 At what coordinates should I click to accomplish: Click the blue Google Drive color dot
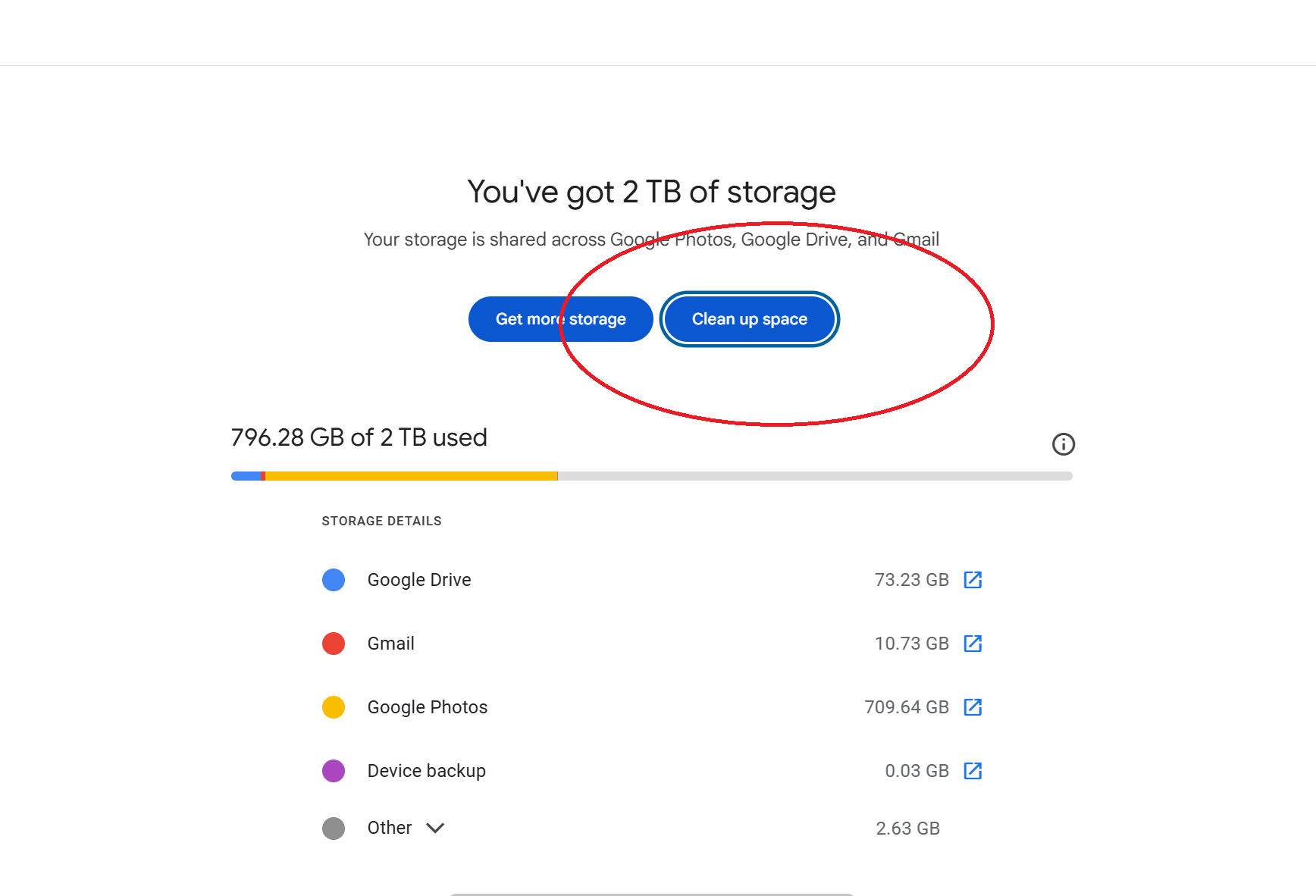[x=334, y=580]
